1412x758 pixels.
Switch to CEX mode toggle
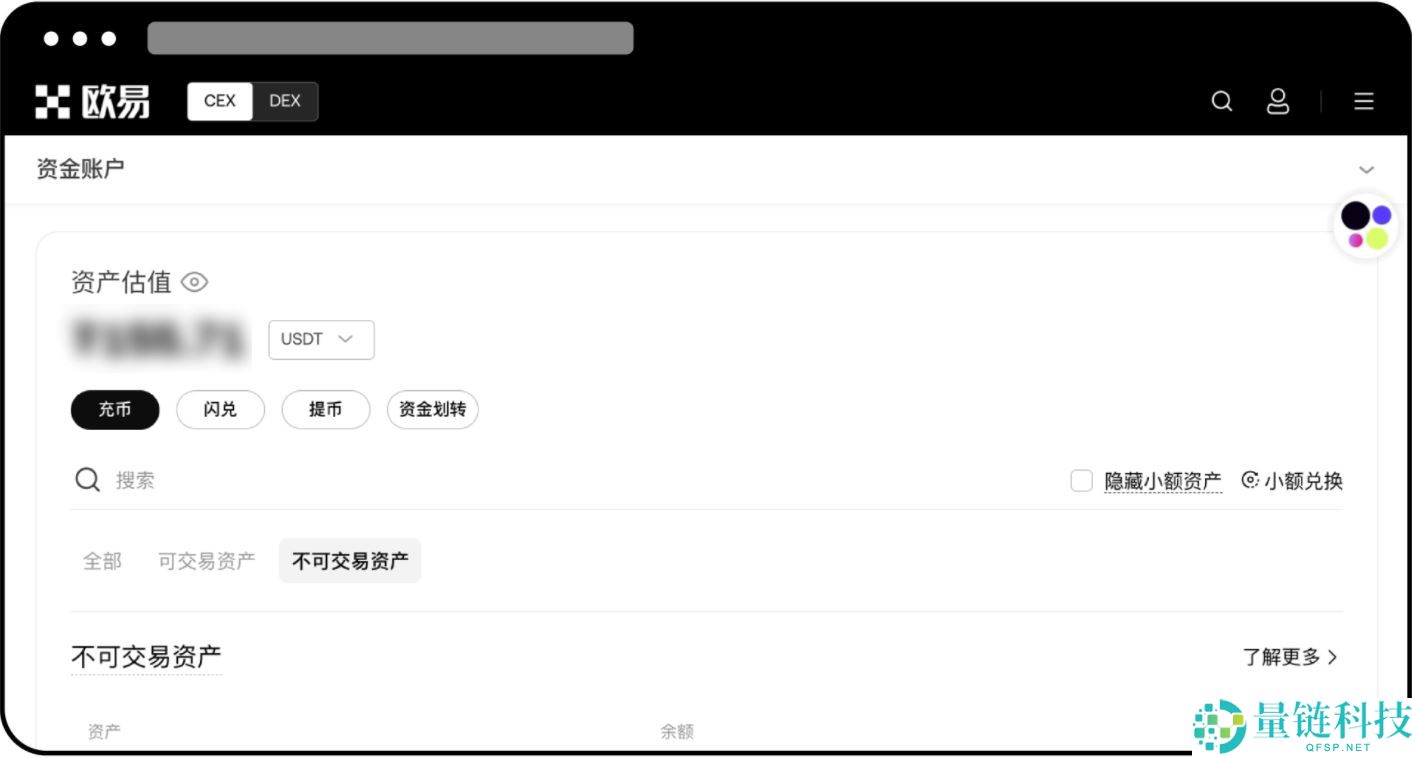pyautogui.click(x=220, y=101)
